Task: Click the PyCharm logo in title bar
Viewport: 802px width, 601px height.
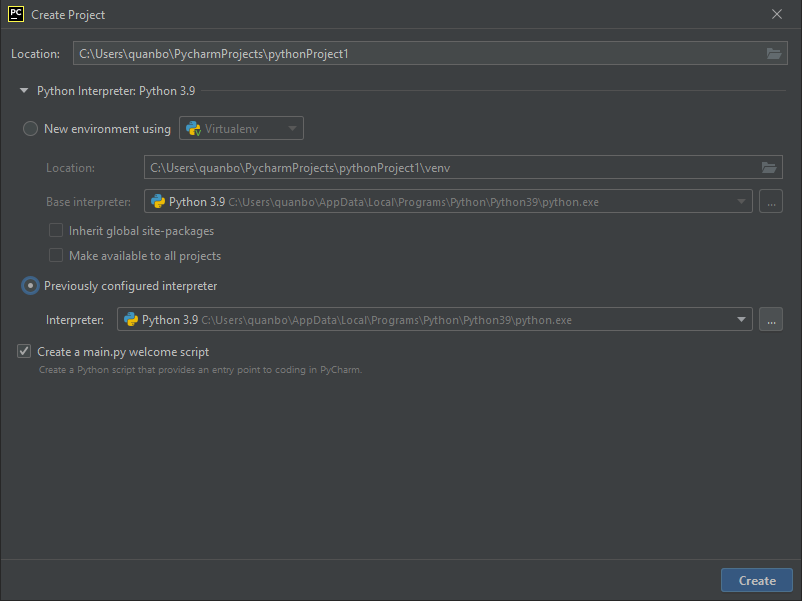Action: (x=16, y=14)
